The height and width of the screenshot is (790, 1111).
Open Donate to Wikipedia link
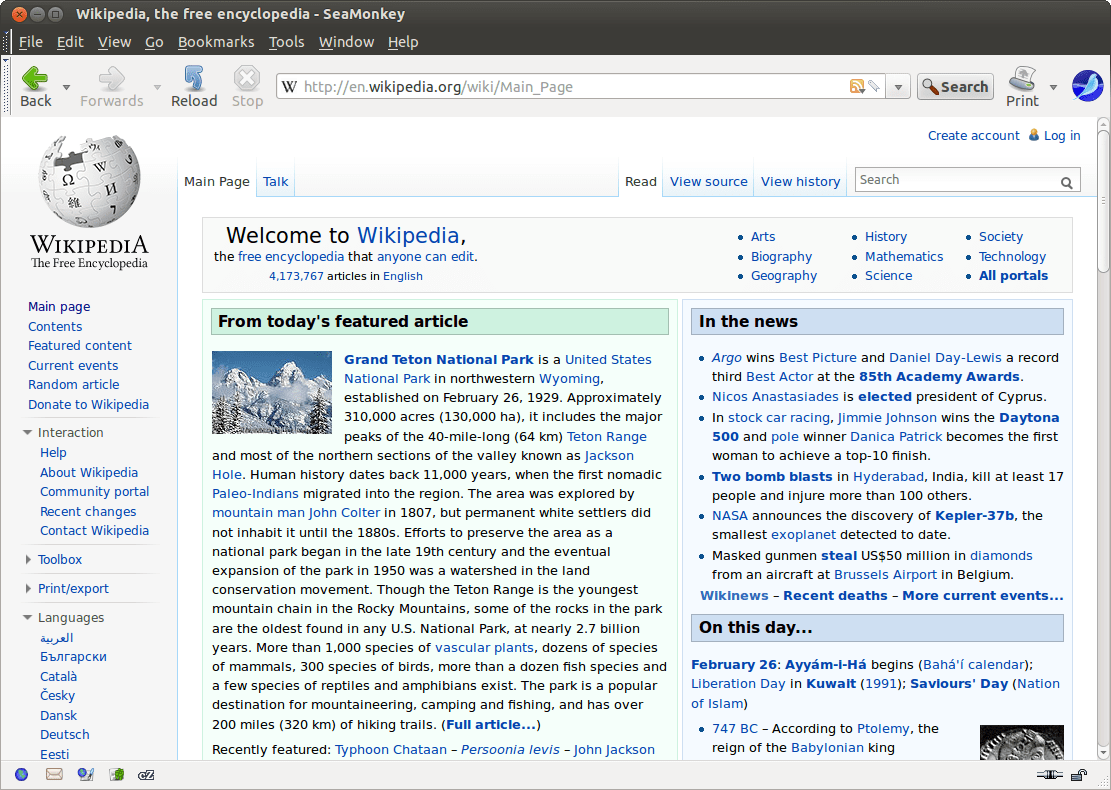point(89,405)
